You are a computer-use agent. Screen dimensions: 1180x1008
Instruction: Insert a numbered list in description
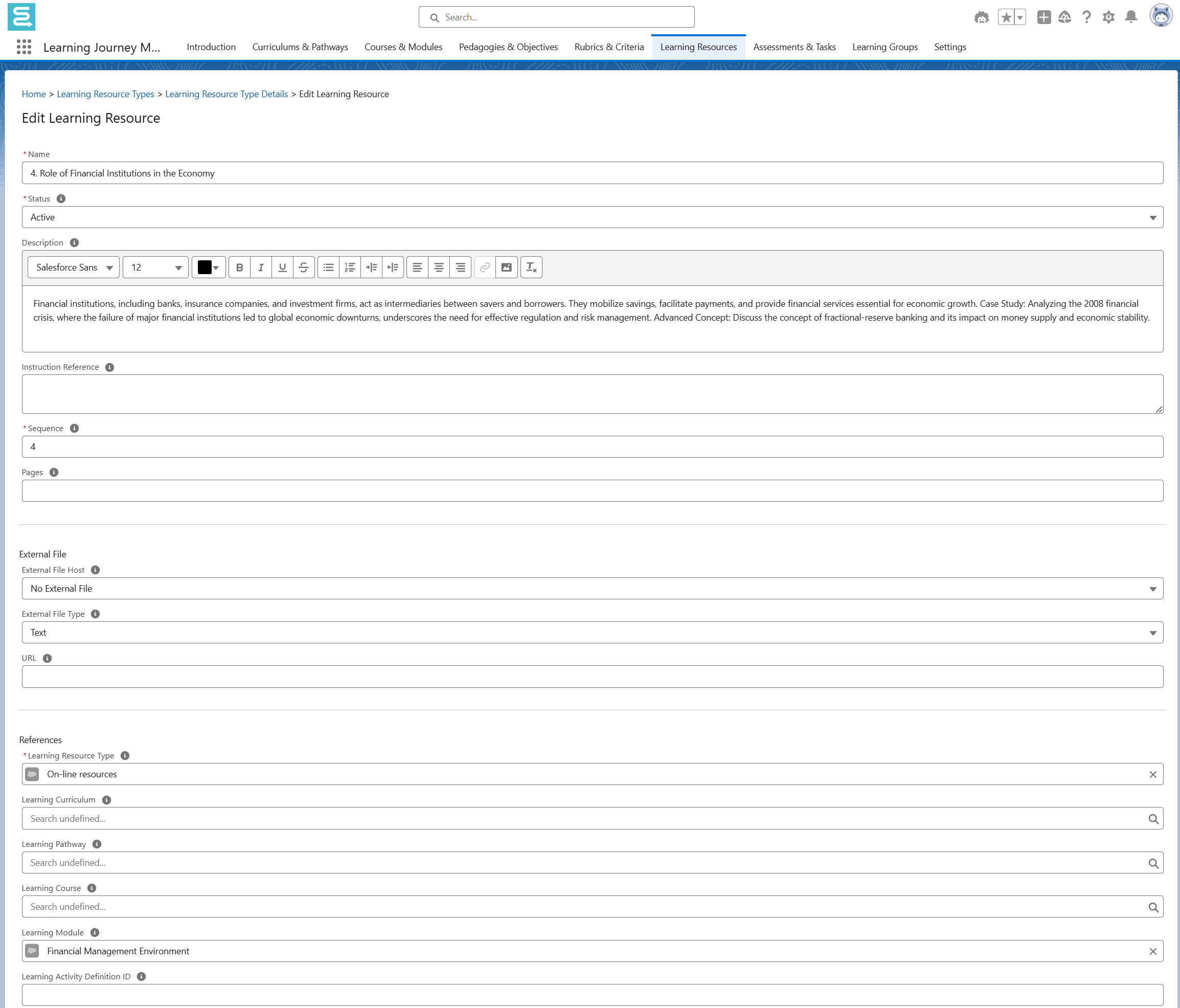[x=350, y=267]
